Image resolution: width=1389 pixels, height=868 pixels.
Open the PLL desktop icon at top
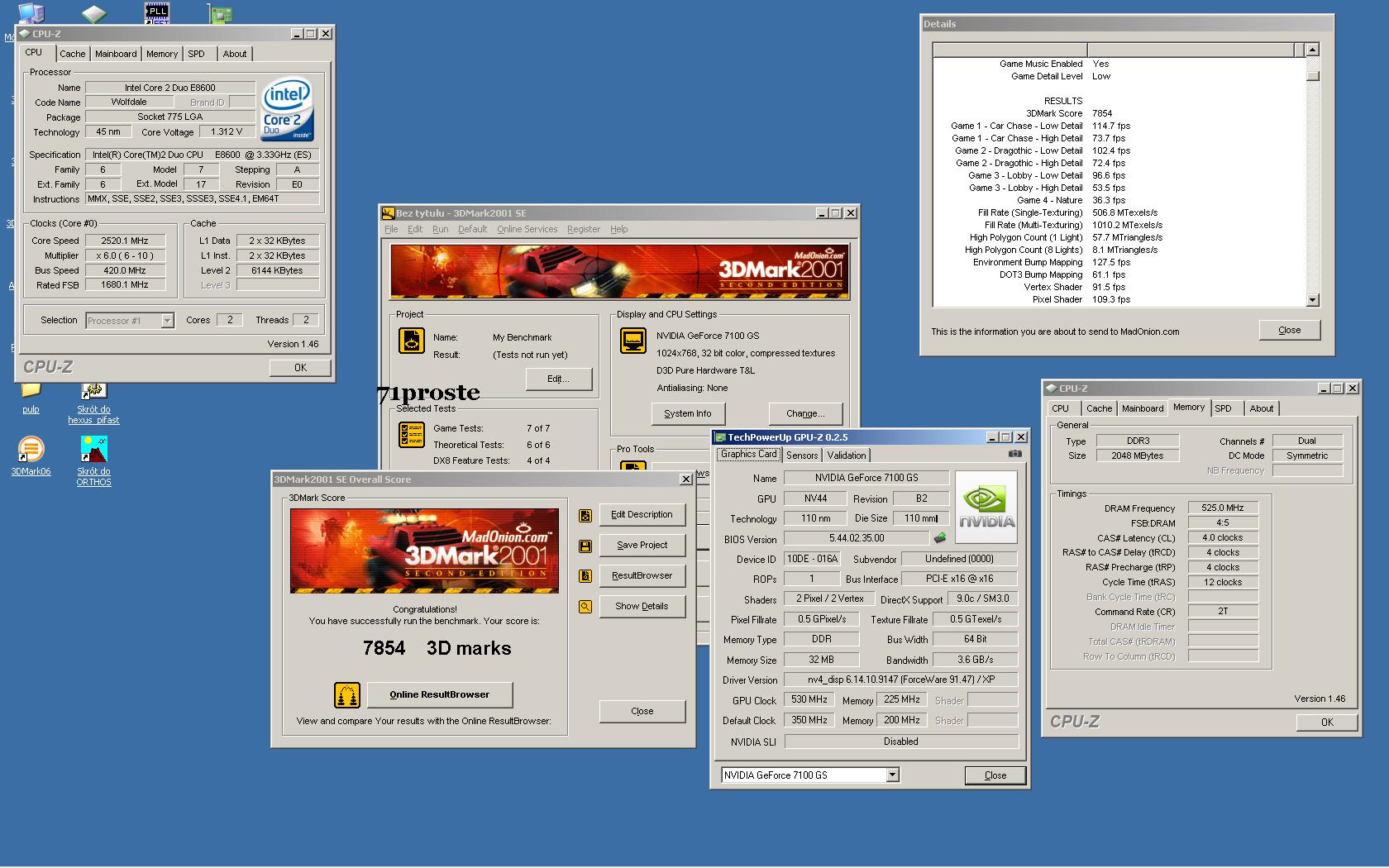pos(157,12)
